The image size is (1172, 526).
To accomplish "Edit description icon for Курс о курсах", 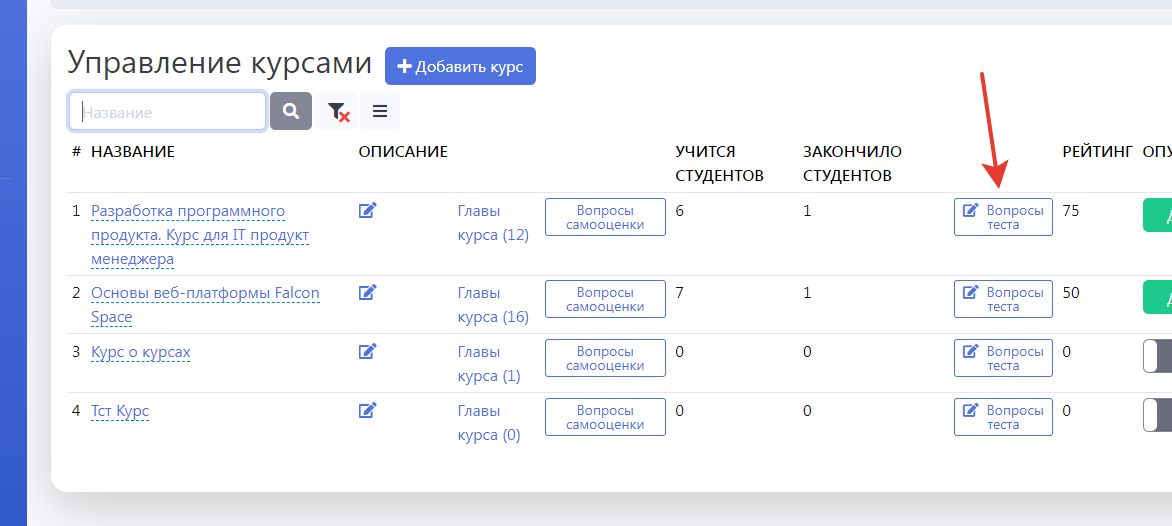I will (367, 351).
